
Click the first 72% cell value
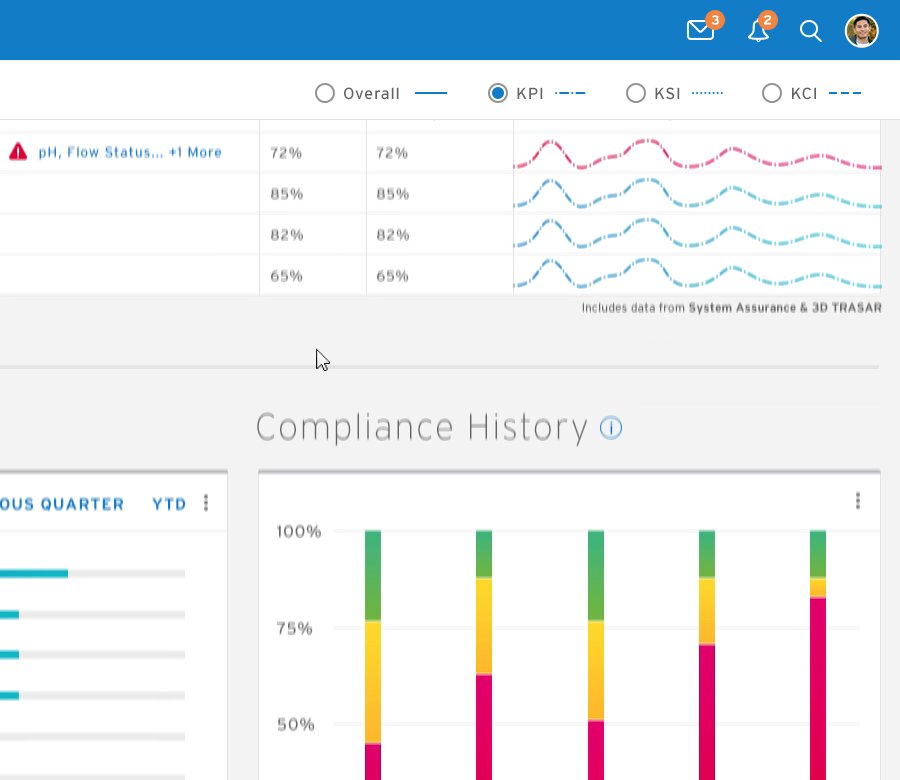coord(286,153)
